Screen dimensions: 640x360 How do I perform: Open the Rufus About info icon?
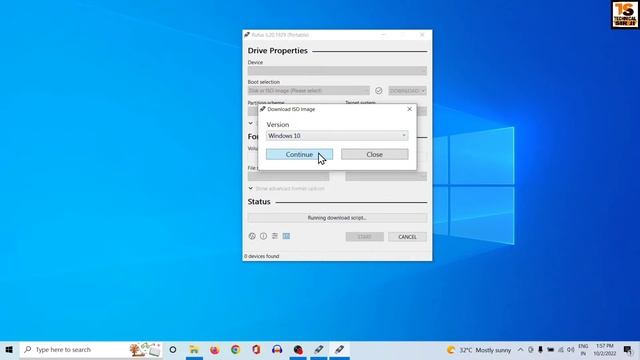[x=263, y=236]
